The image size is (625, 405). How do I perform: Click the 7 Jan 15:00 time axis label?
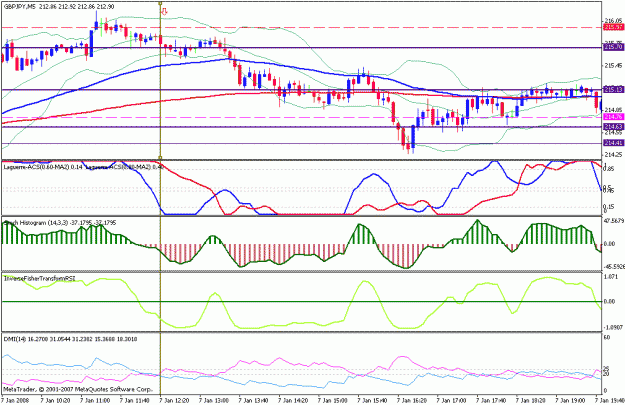click(333, 400)
